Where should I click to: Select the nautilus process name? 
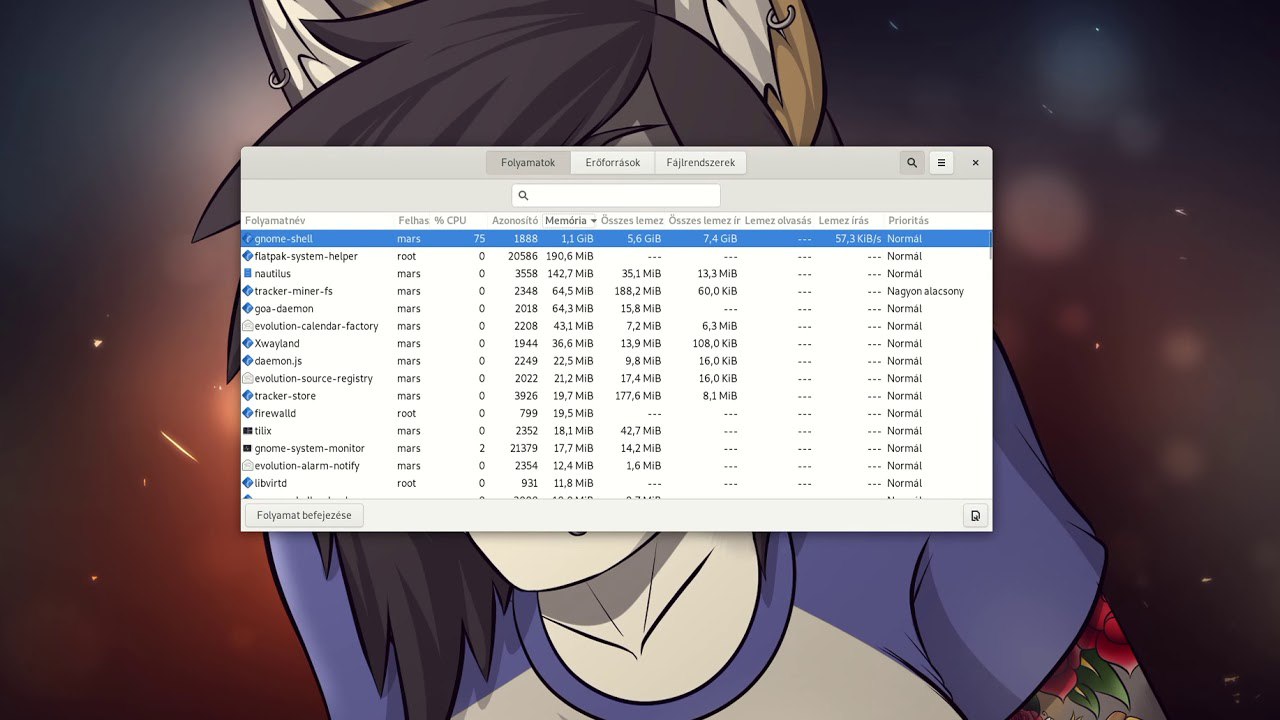pyautogui.click(x=273, y=273)
